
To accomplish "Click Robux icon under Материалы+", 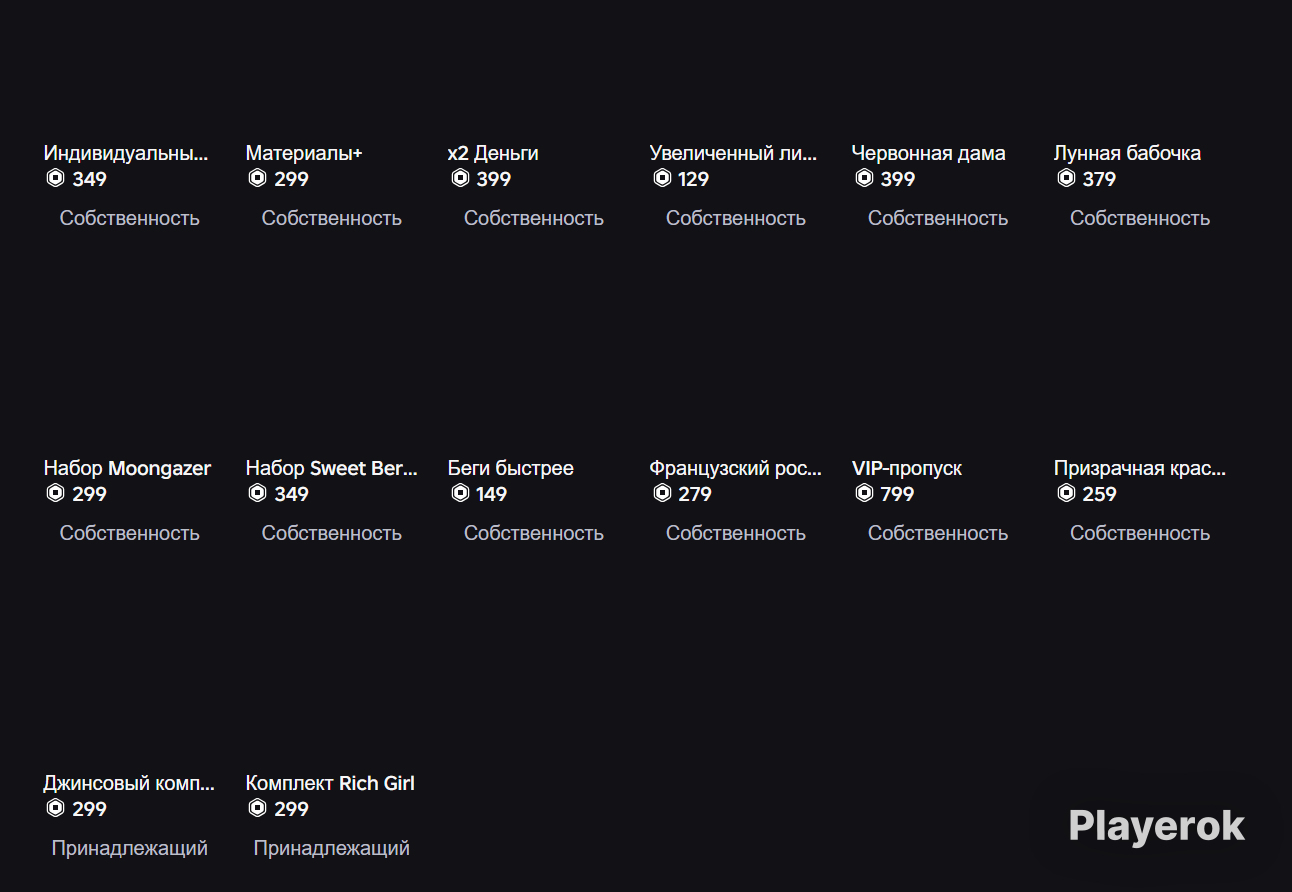I will pos(258,178).
